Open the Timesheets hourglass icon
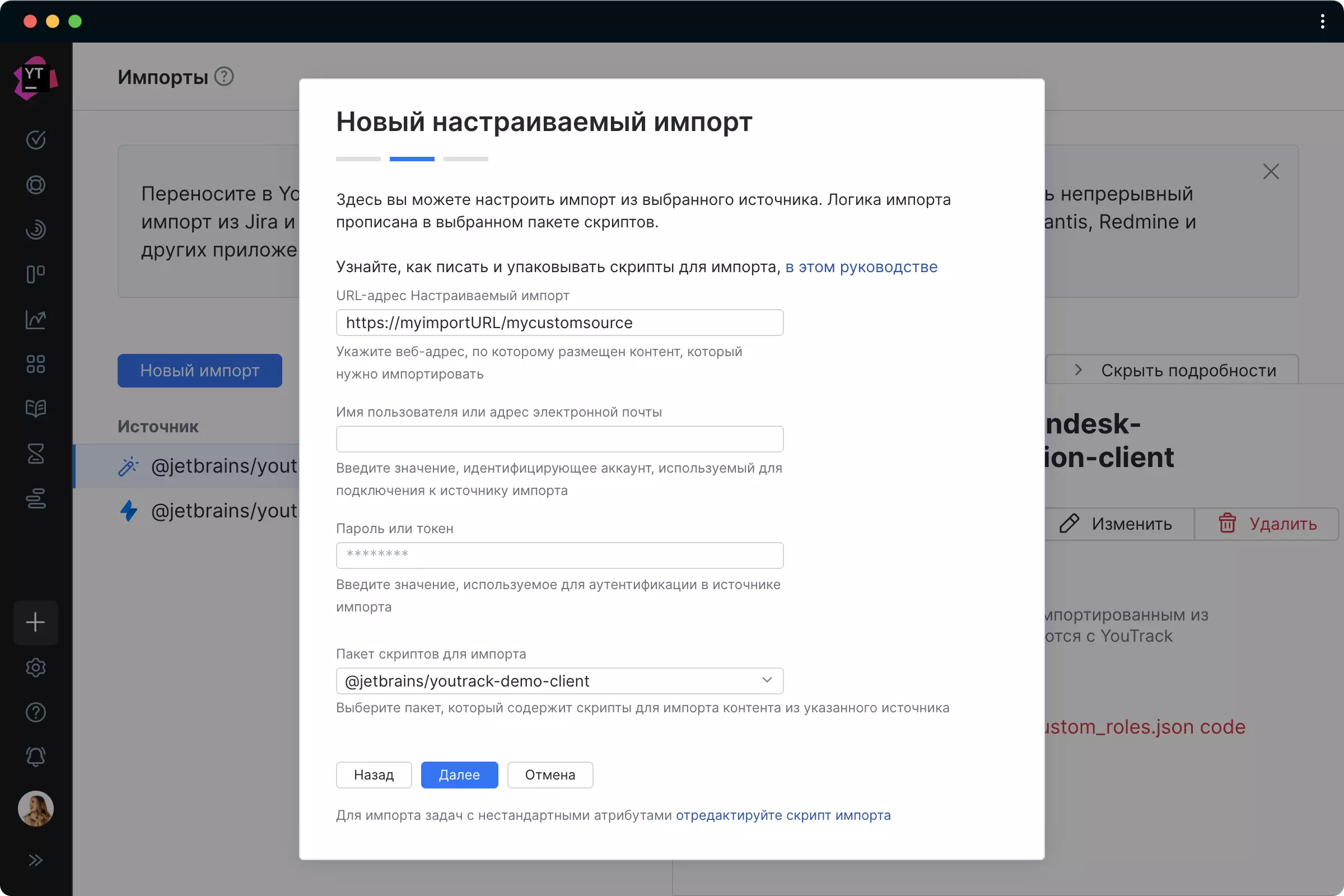Screen dimensions: 1344x896 pyautogui.click(x=35, y=454)
